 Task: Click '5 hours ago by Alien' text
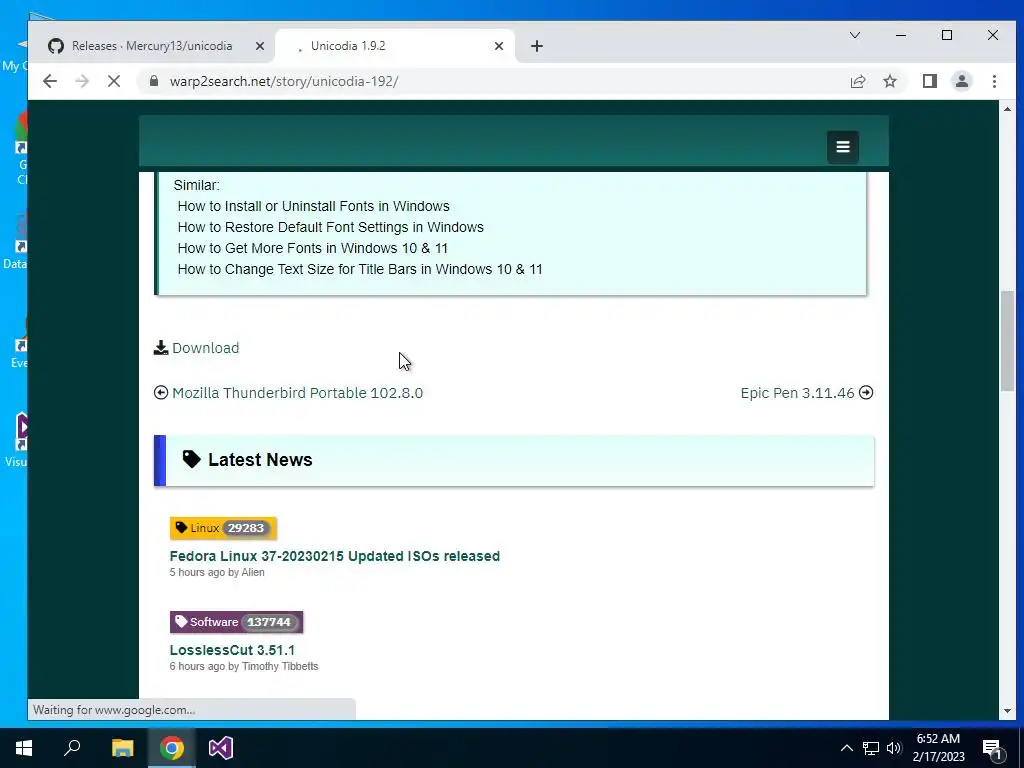click(217, 573)
